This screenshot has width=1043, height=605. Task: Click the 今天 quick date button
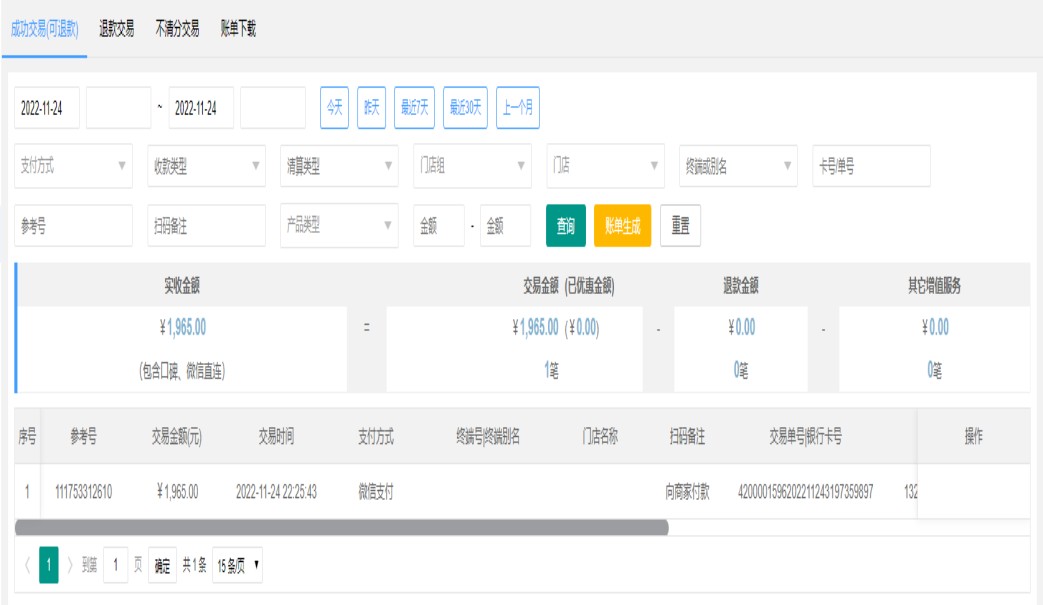[334, 108]
